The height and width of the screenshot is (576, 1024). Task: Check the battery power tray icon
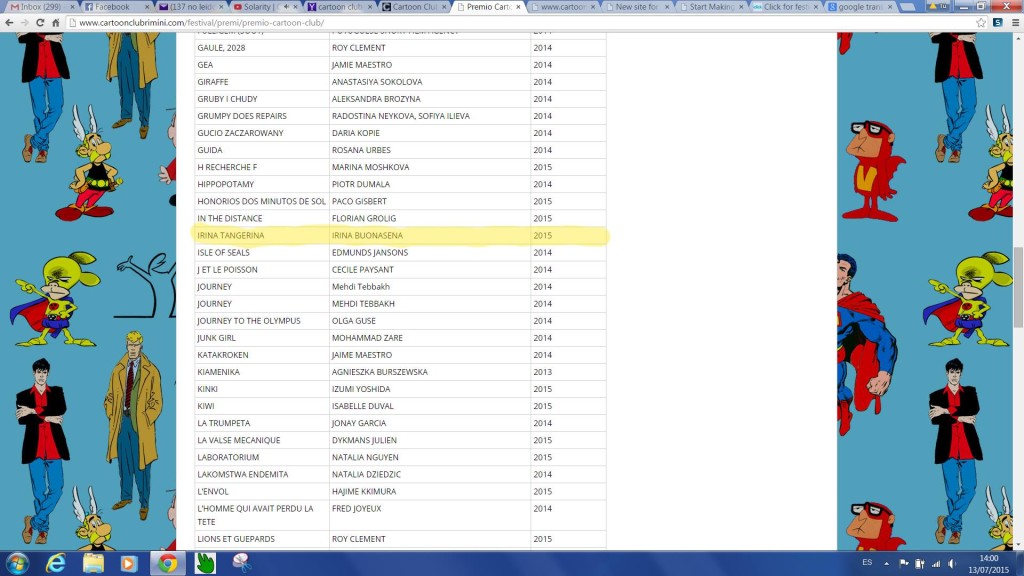point(920,564)
